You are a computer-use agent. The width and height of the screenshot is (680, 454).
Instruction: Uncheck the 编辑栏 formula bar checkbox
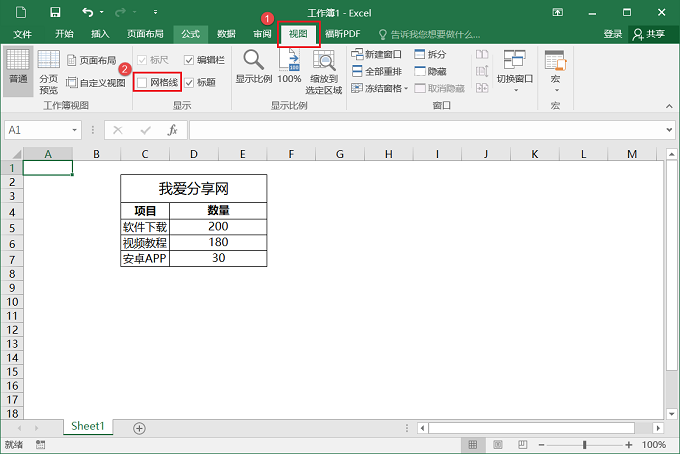tap(189, 60)
